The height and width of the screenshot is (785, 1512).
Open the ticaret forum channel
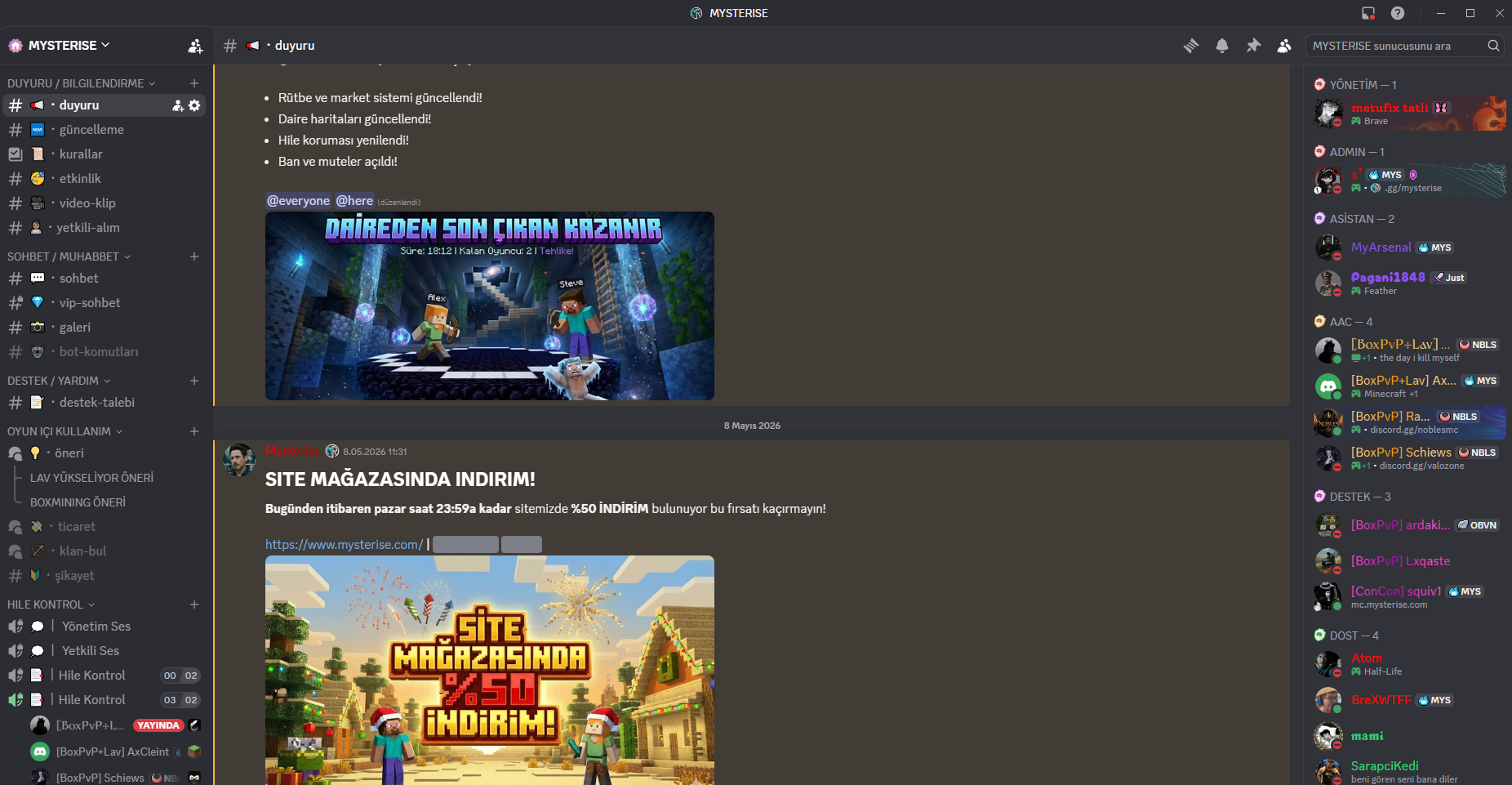106,527
